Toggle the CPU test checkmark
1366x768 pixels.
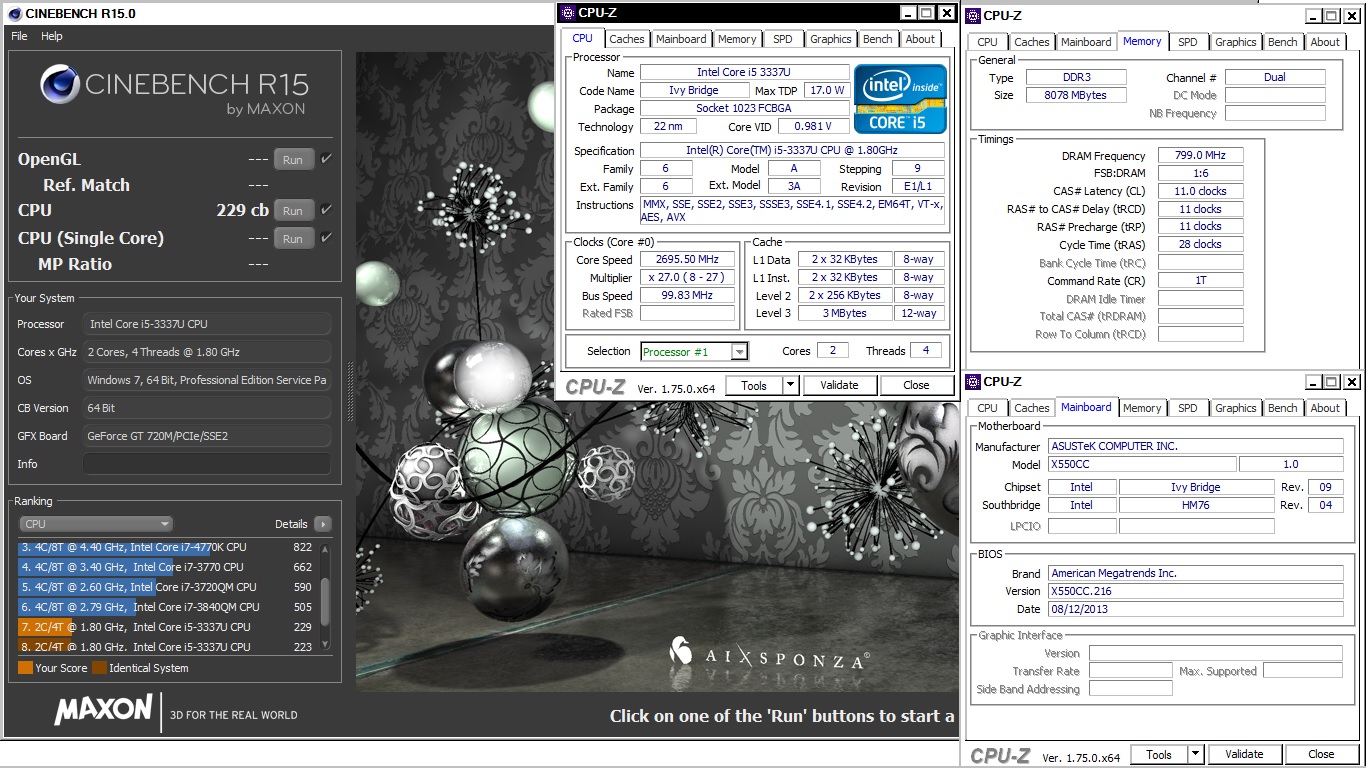pyautogui.click(x=326, y=210)
